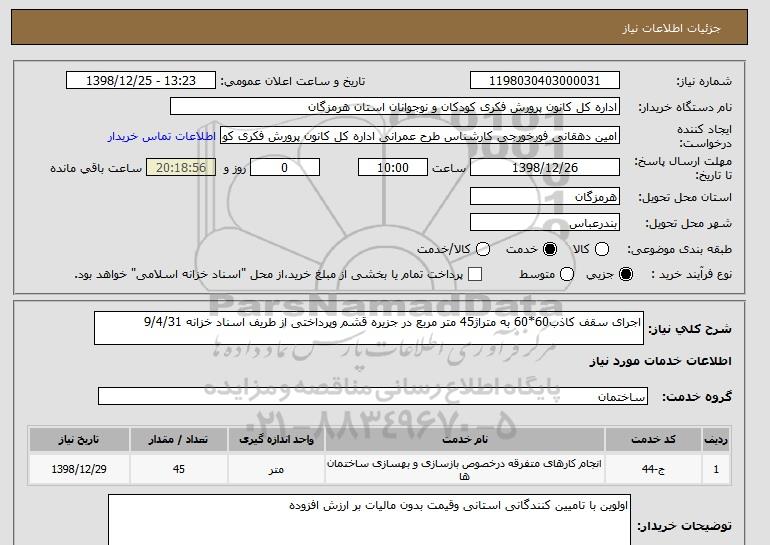Click the کد خدمت column header
770x545 pixels.
point(653,439)
